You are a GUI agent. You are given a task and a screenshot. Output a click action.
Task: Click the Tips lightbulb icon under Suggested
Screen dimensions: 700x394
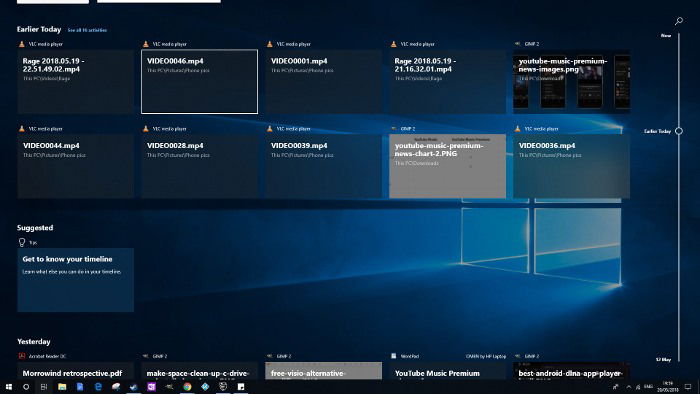(x=22, y=242)
